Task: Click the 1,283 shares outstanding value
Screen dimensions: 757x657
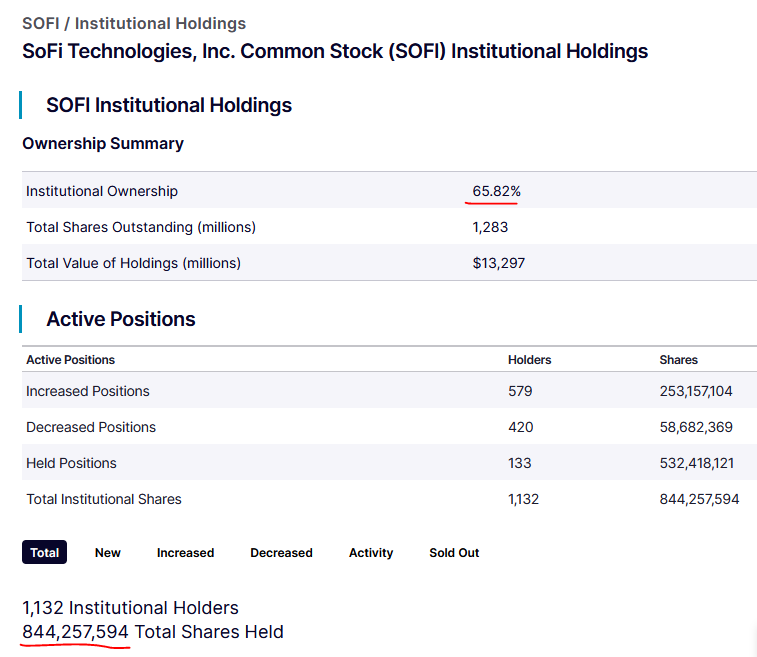Action: point(490,227)
